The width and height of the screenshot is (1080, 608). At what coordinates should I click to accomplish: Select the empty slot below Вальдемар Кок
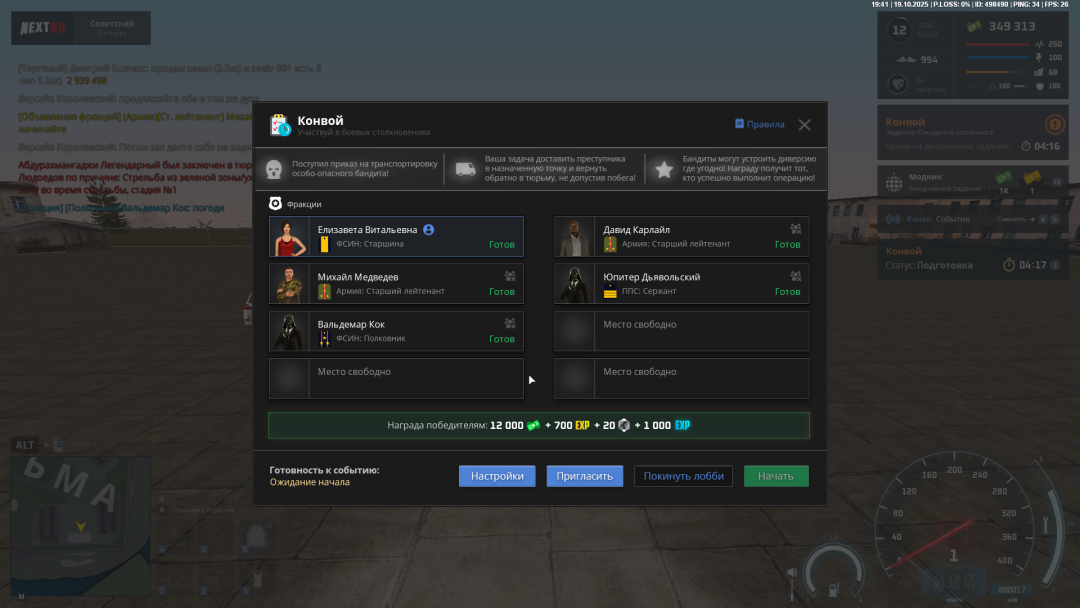click(396, 379)
